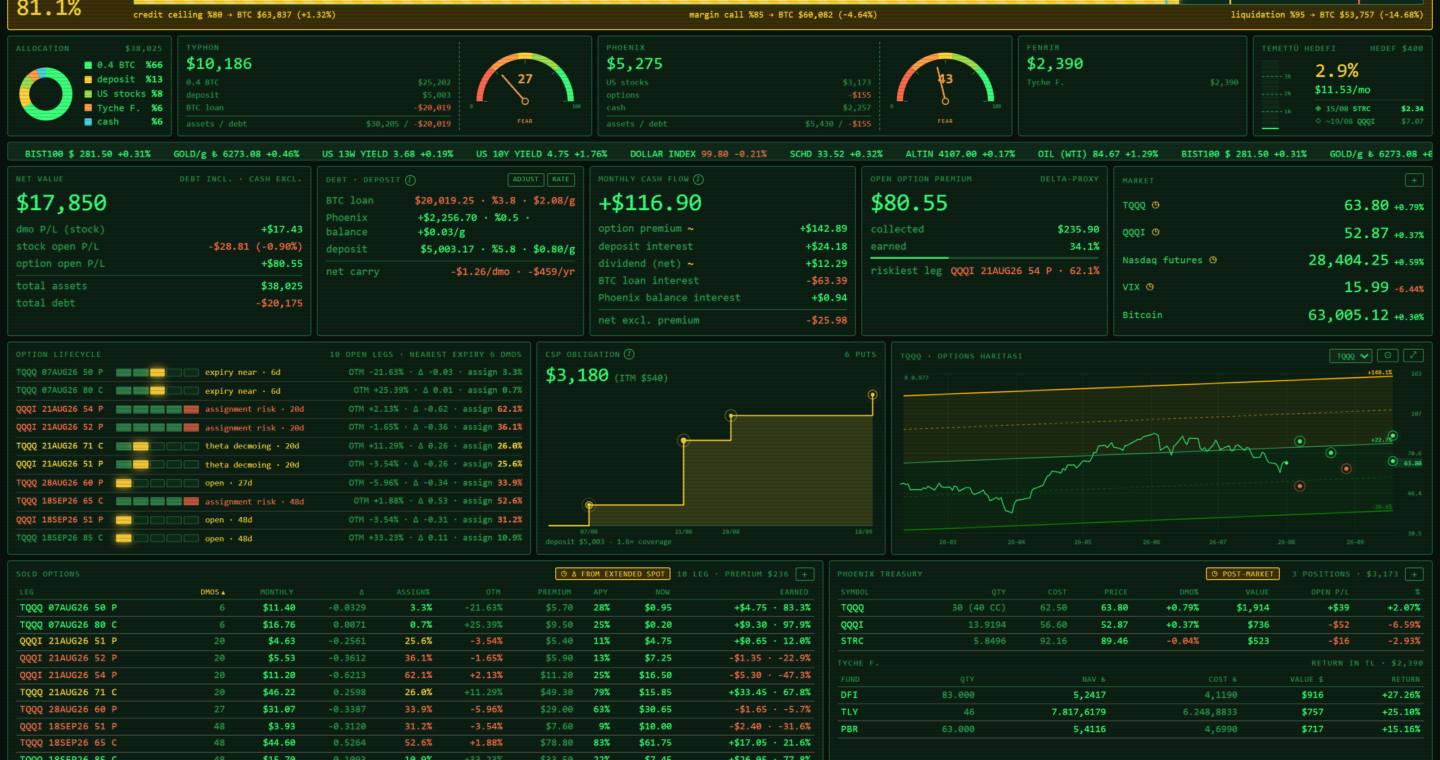Click the circle target icon beside the TQQQ dropdown
This screenshot has height=760, width=1440.
1388,355
